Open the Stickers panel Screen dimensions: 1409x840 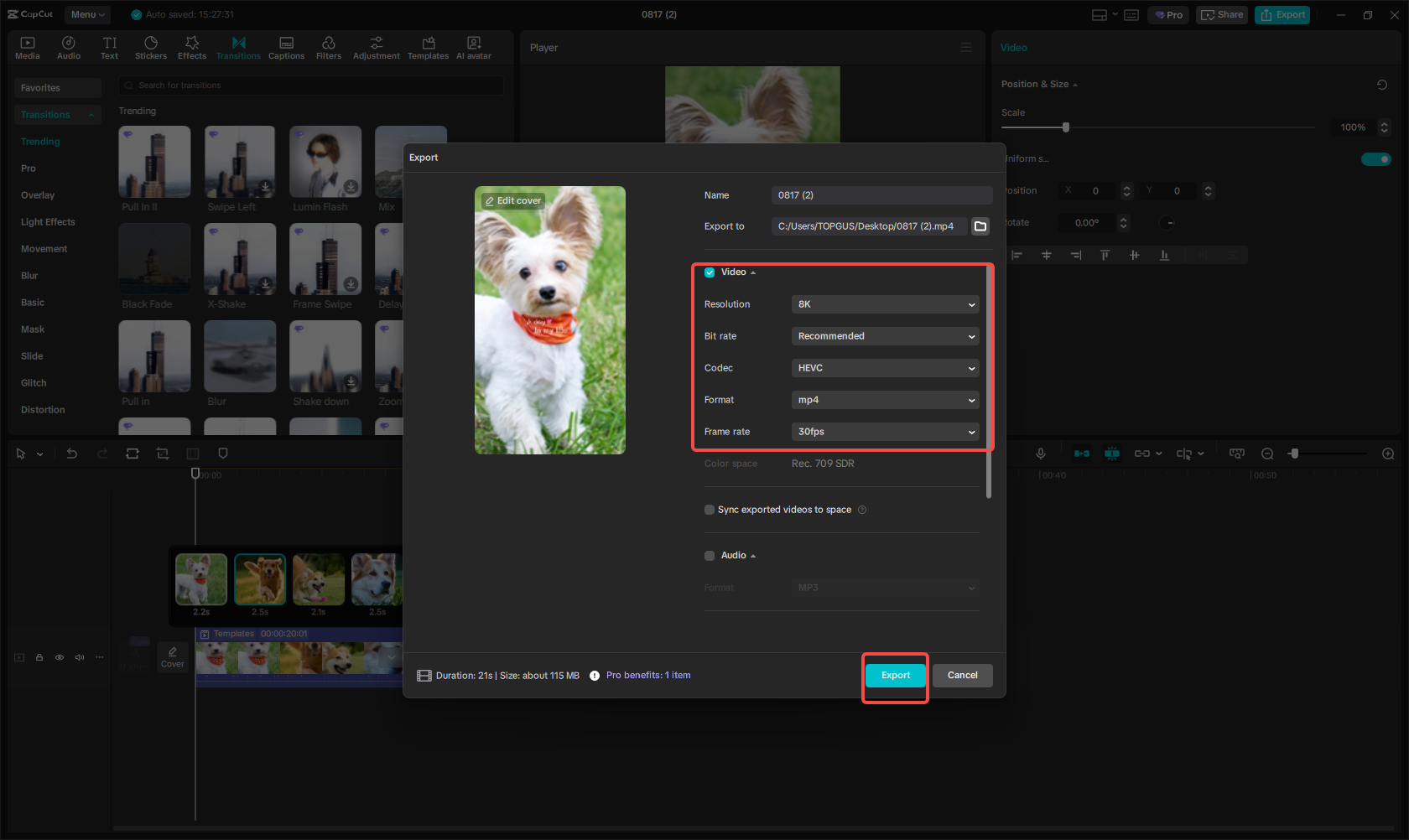[x=151, y=47]
